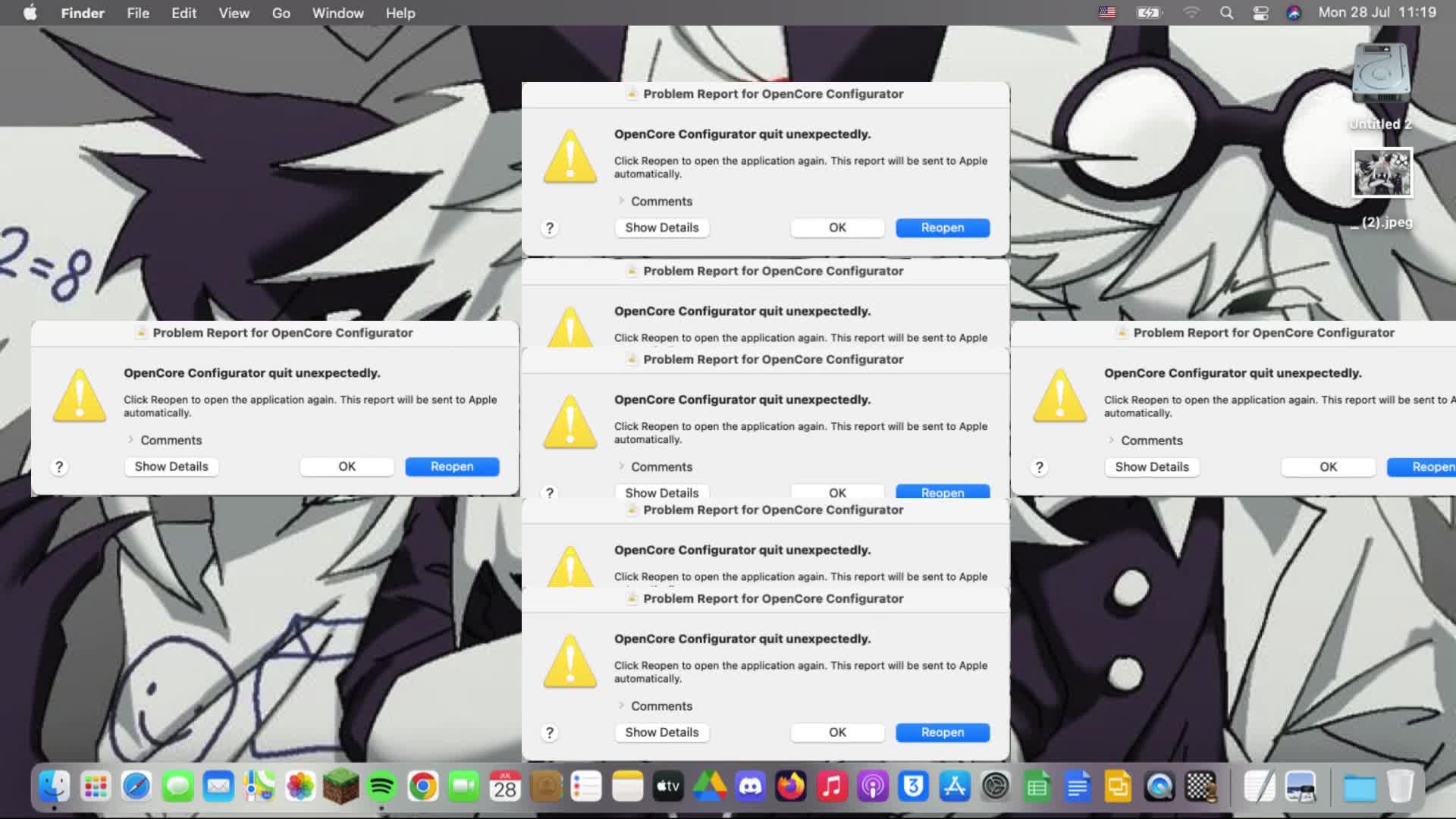The image size is (1456, 819).
Task: Open Google Slides from the Dock
Action: coord(1119,786)
